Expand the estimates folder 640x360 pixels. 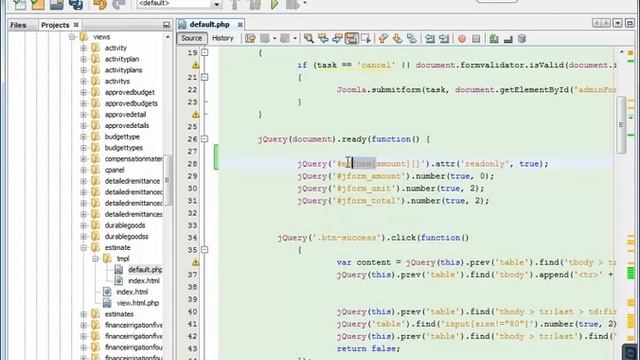pyautogui.click(x=84, y=314)
